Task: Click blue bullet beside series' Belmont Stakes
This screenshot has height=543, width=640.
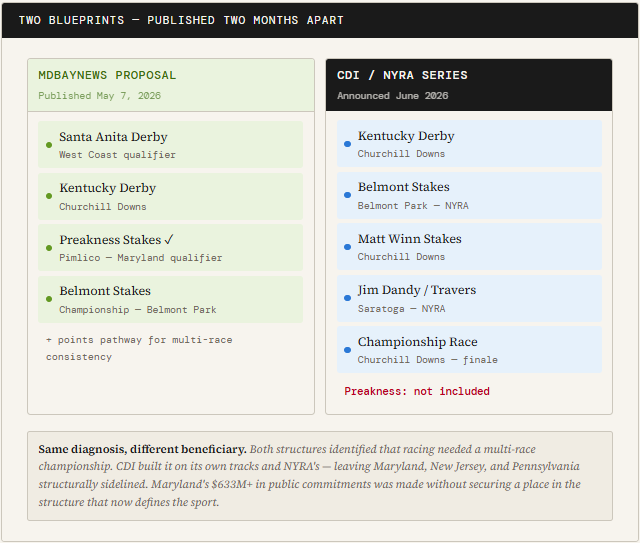Action: point(347,195)
